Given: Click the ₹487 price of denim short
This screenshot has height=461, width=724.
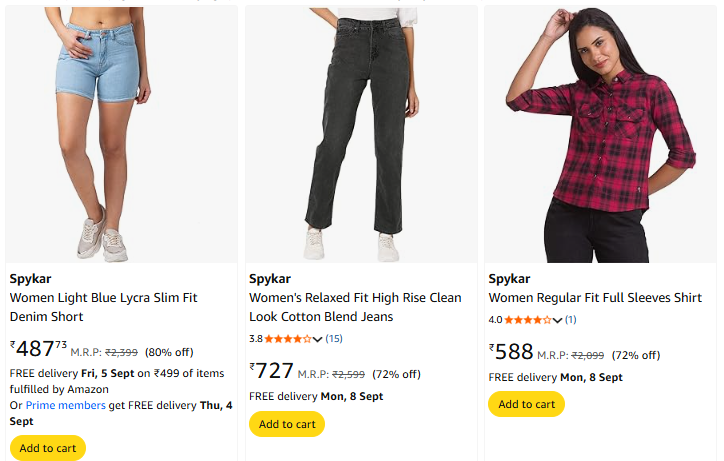Looking at the screenshot, I should [x=38, y=349].
